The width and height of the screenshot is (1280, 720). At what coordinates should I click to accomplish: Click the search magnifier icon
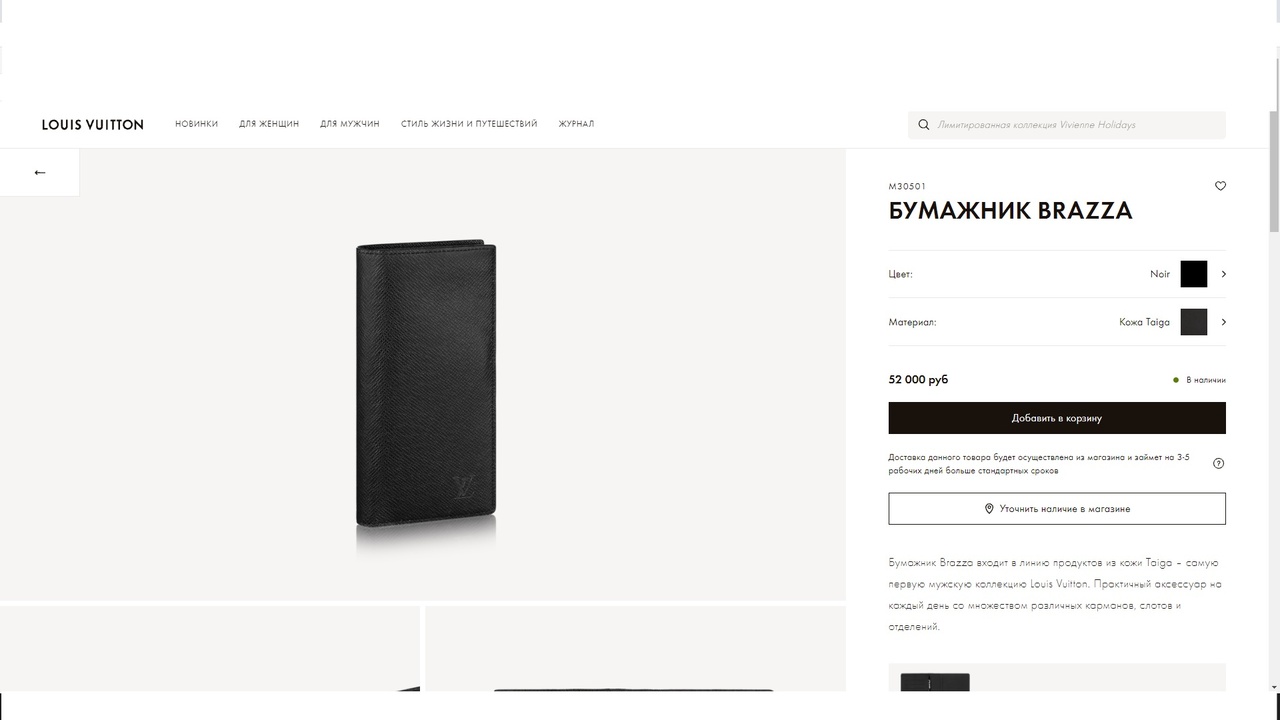point(924,125)
